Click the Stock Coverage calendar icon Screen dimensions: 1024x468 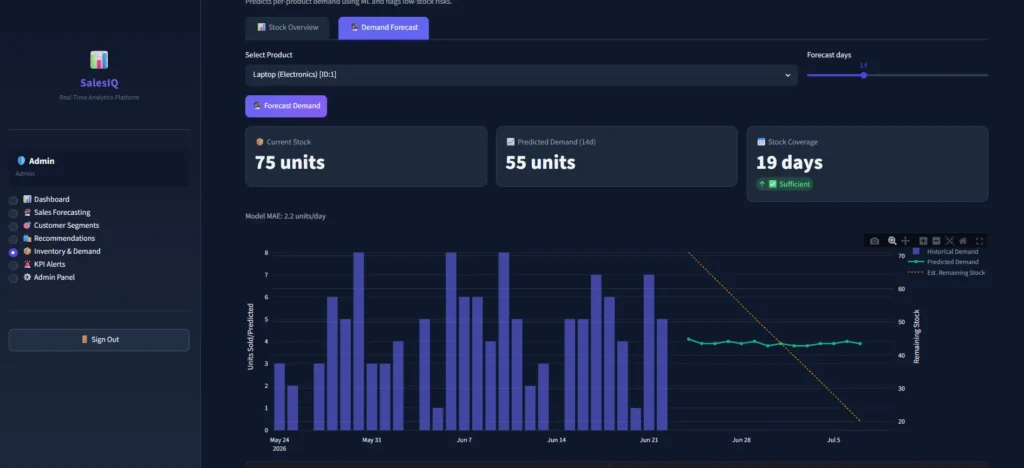click(x=761, y=142)
